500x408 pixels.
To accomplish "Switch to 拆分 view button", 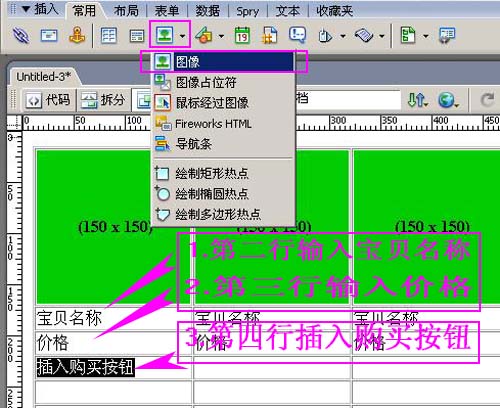I will tap(104, 99).
